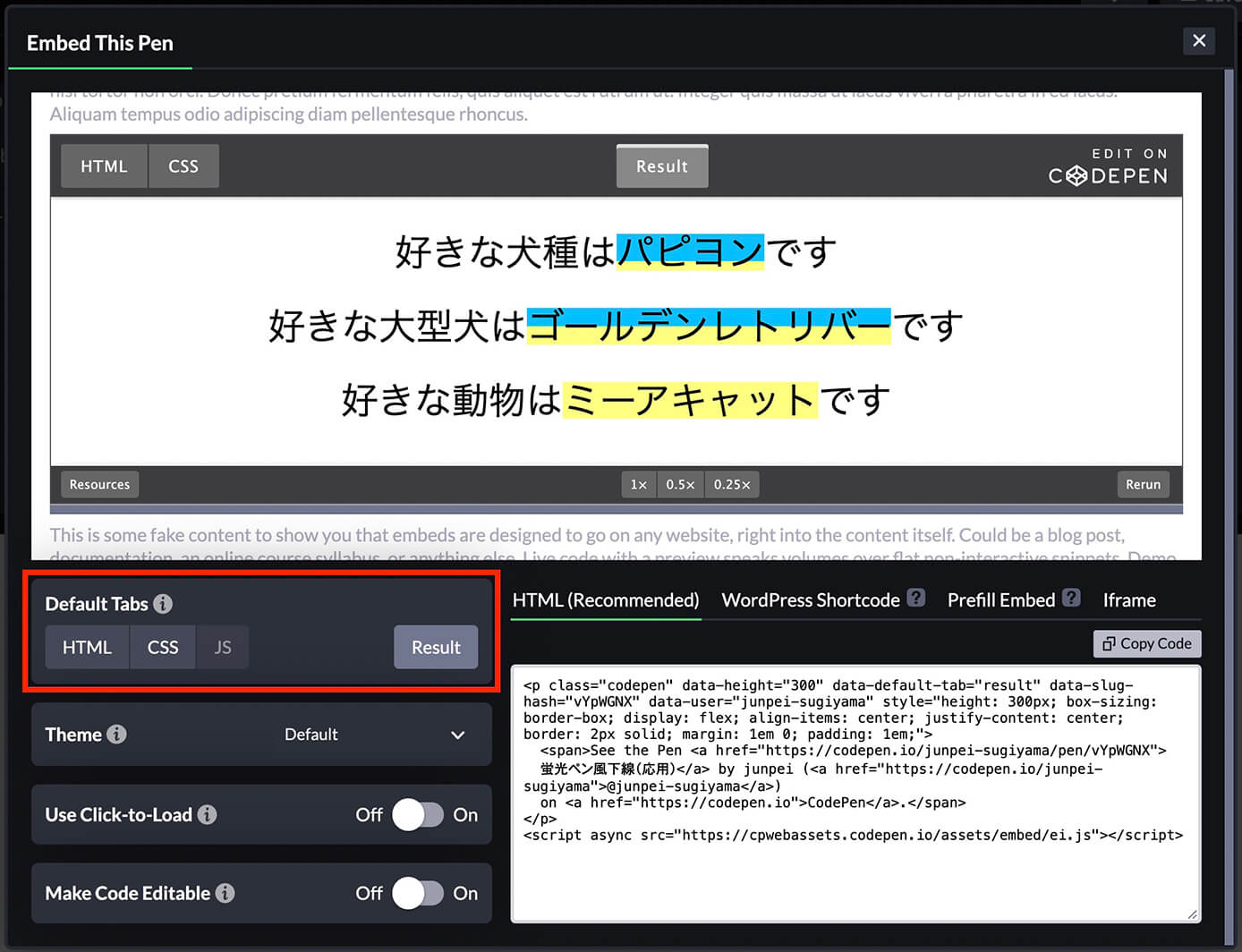The width and height of the screenshot is (1242, 952).
Task: Switch to the Iframe tab
Action: click(x=1129, y=600)
